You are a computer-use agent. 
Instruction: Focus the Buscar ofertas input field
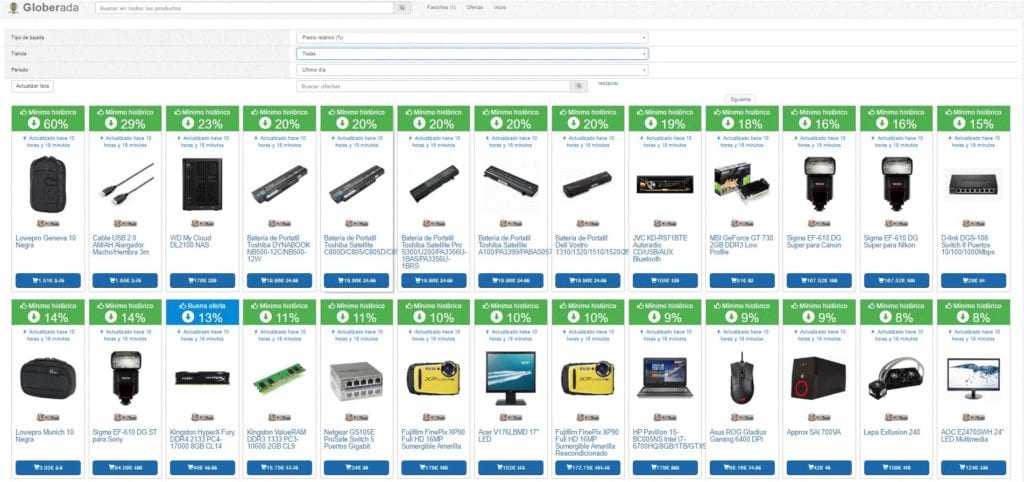434,87
